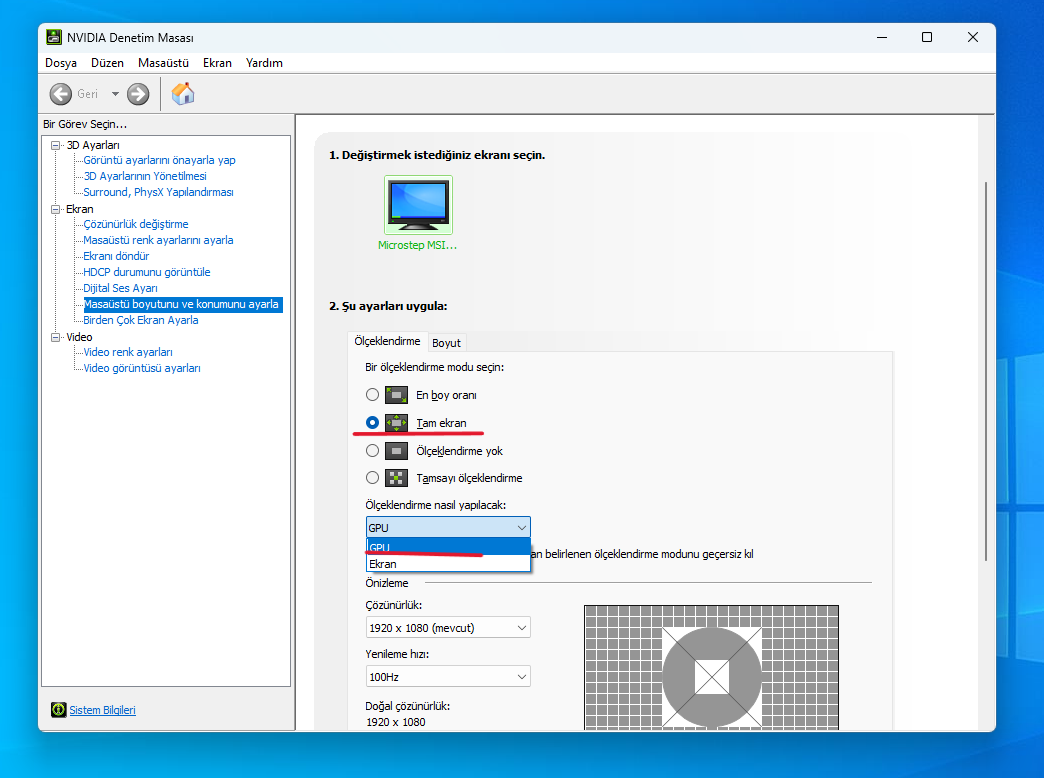This screenshot has height=778, width=1044.
Task: Open 3D Ayarlarının Yönetilmesi
Action: 145,176
